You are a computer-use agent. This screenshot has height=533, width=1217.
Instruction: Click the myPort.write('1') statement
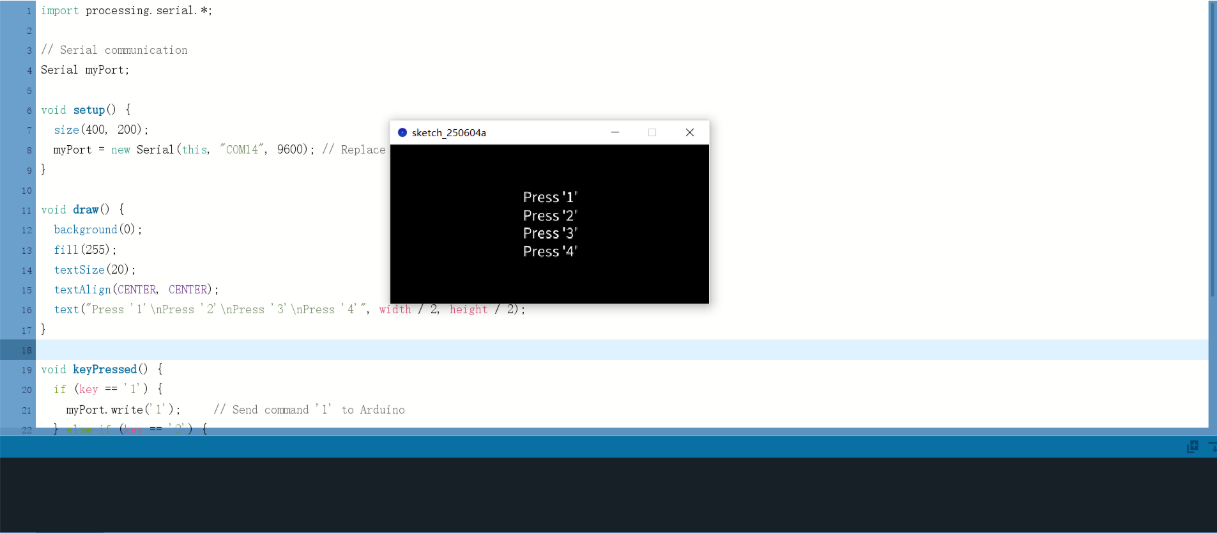pos(124,410)
